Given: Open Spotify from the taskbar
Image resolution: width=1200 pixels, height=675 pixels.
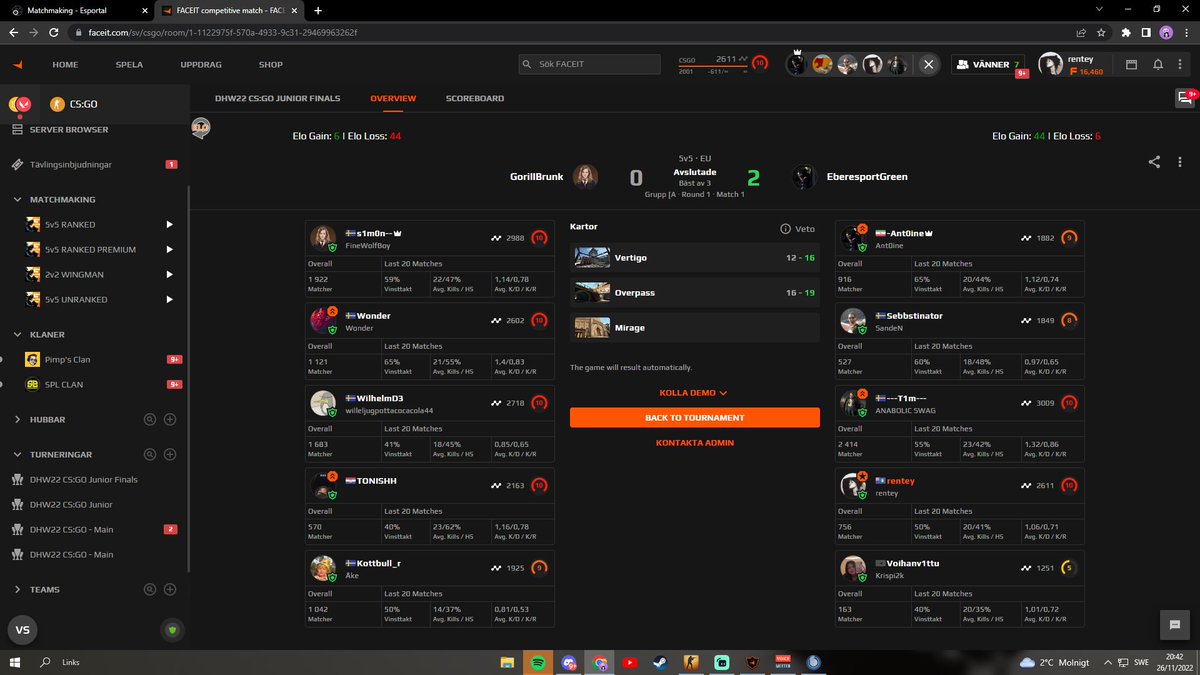Looking at the screenshot, I should (x=538, y=662).
